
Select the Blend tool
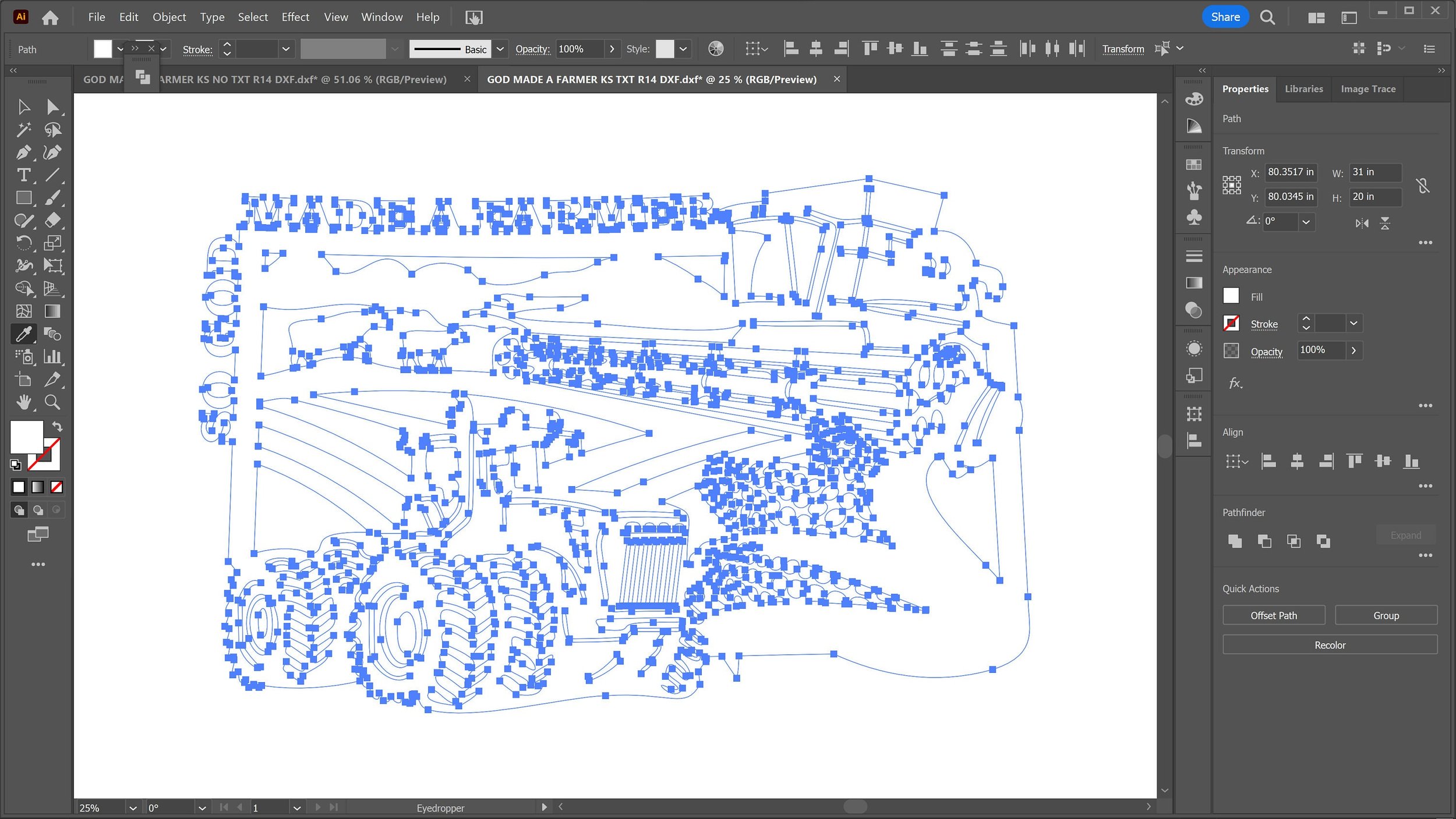[x=52, y=334]
